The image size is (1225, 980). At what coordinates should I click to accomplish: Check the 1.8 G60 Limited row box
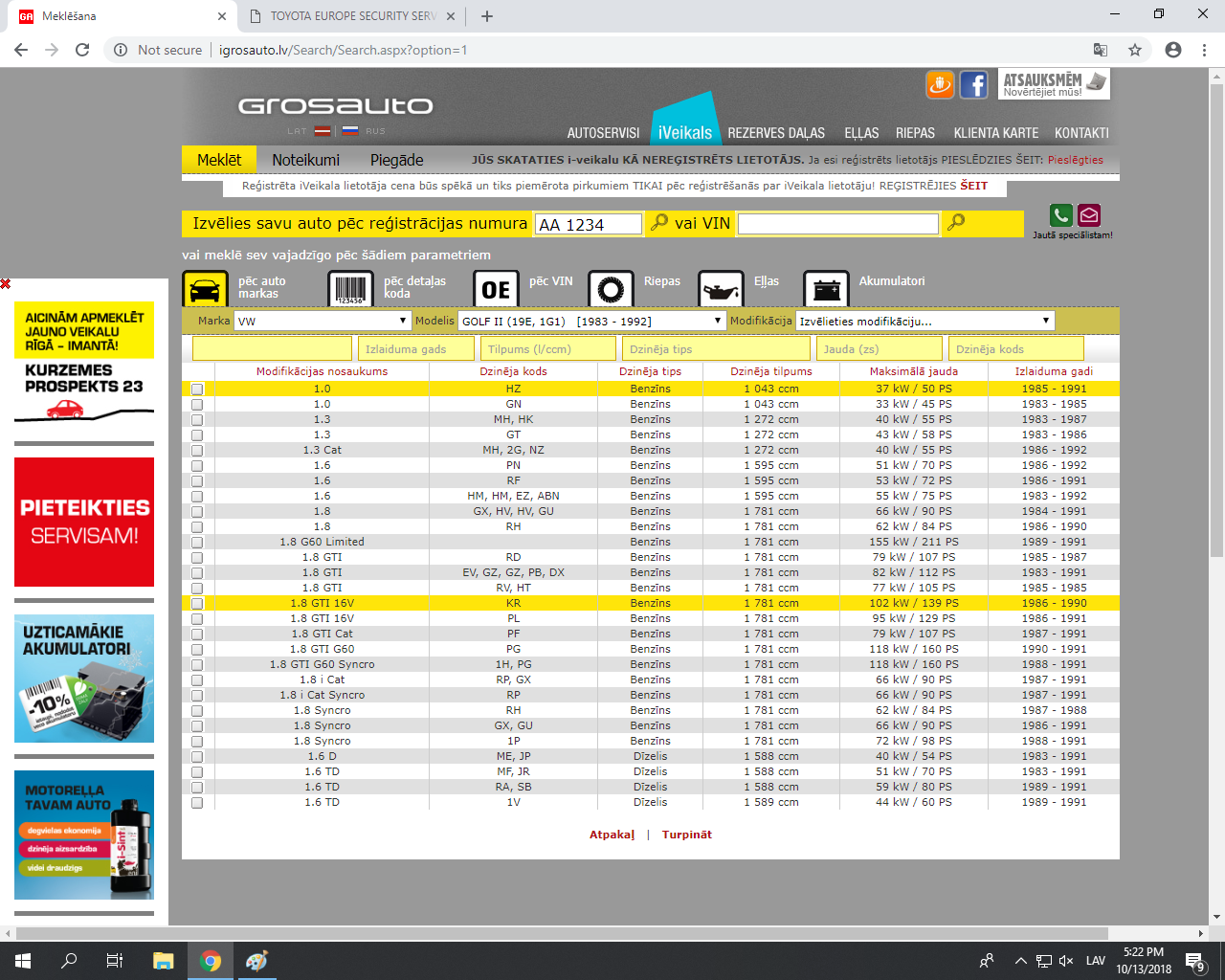197,543
